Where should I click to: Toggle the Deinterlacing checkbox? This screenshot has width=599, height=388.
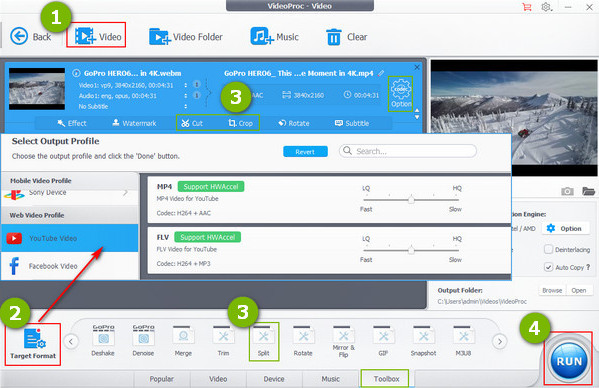coord(548,249)
